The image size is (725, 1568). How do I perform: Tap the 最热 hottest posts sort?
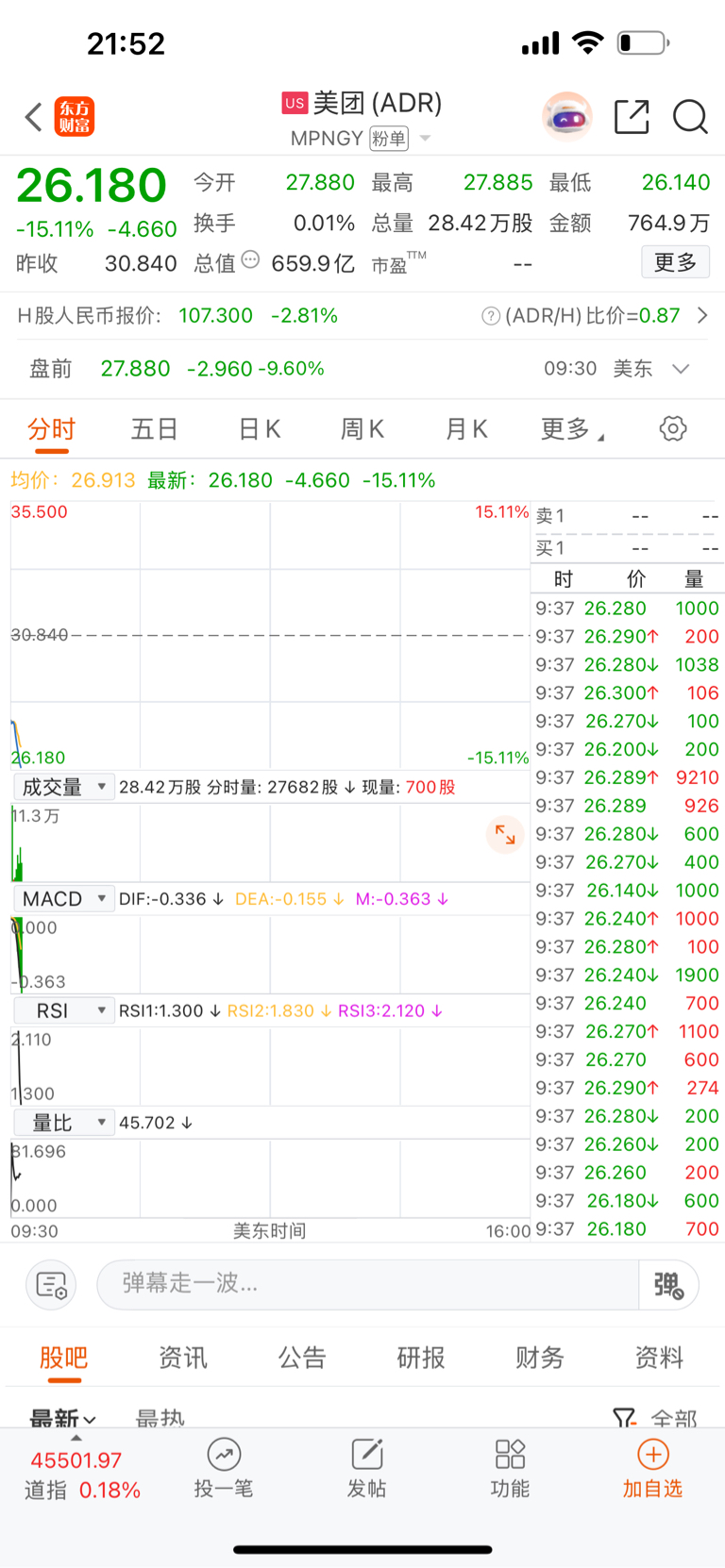click(x=160, y=1418)
